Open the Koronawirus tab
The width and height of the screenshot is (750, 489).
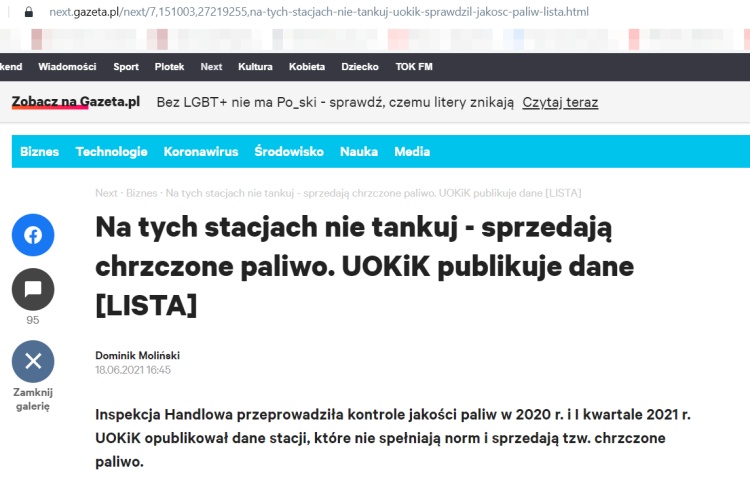(201, 152)
